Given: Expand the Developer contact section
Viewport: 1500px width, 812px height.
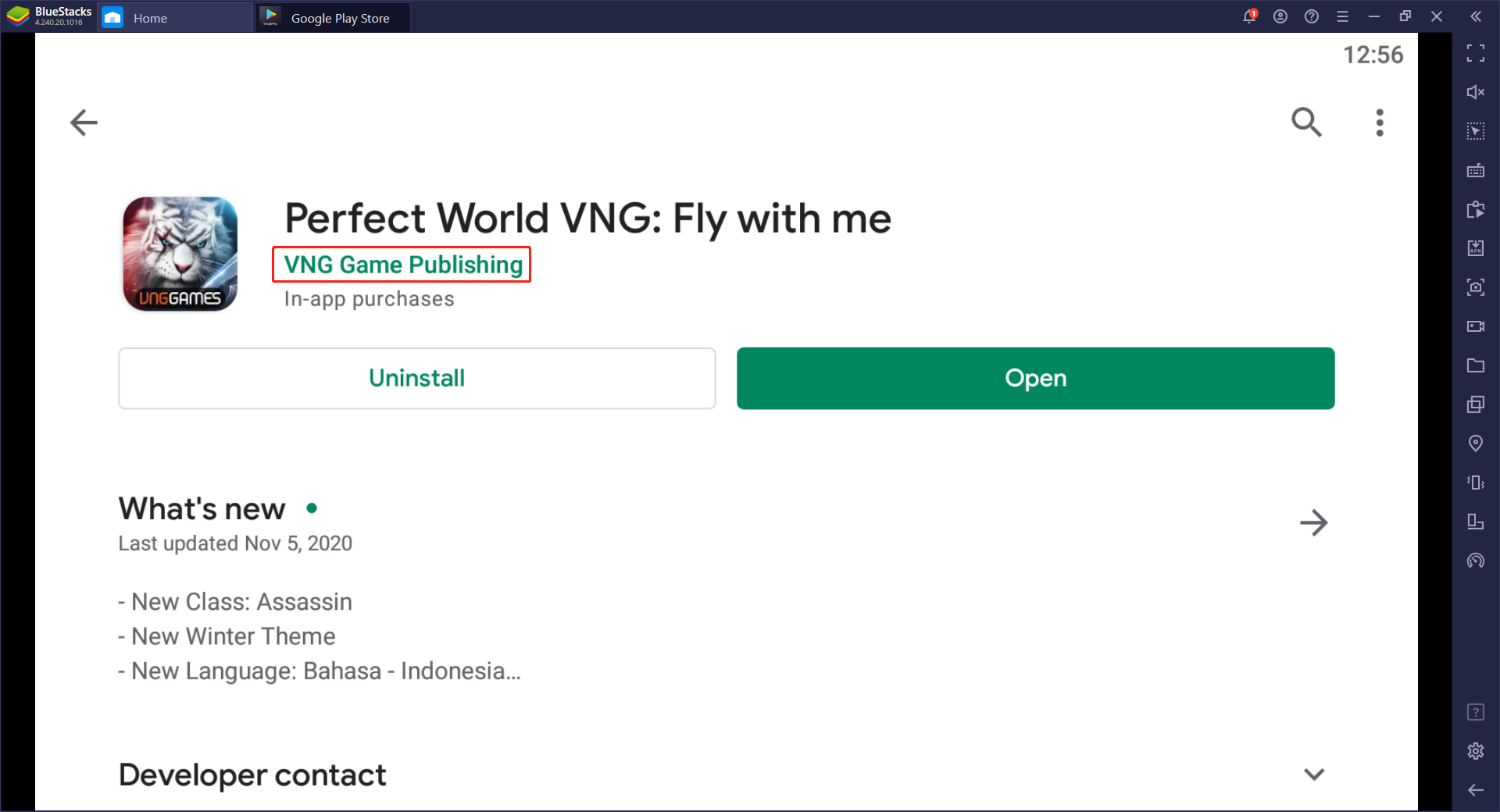Looking at the screenshot, I should click(x=1314, y=775).
